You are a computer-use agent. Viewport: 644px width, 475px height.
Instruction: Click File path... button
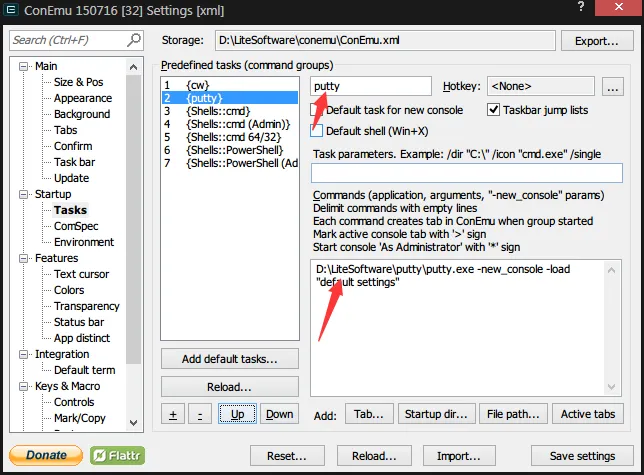pyautogui.click(x=513, y=414)
